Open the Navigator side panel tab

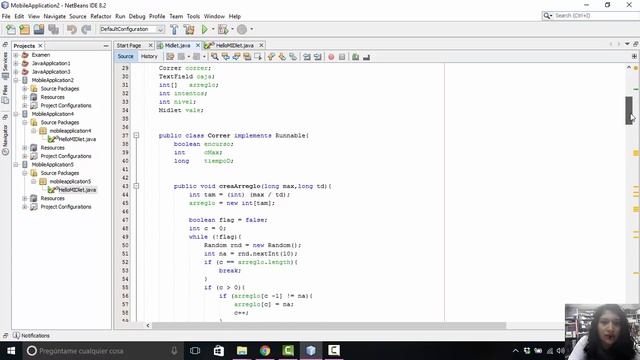pyautogui.click(x=5, y=140)
